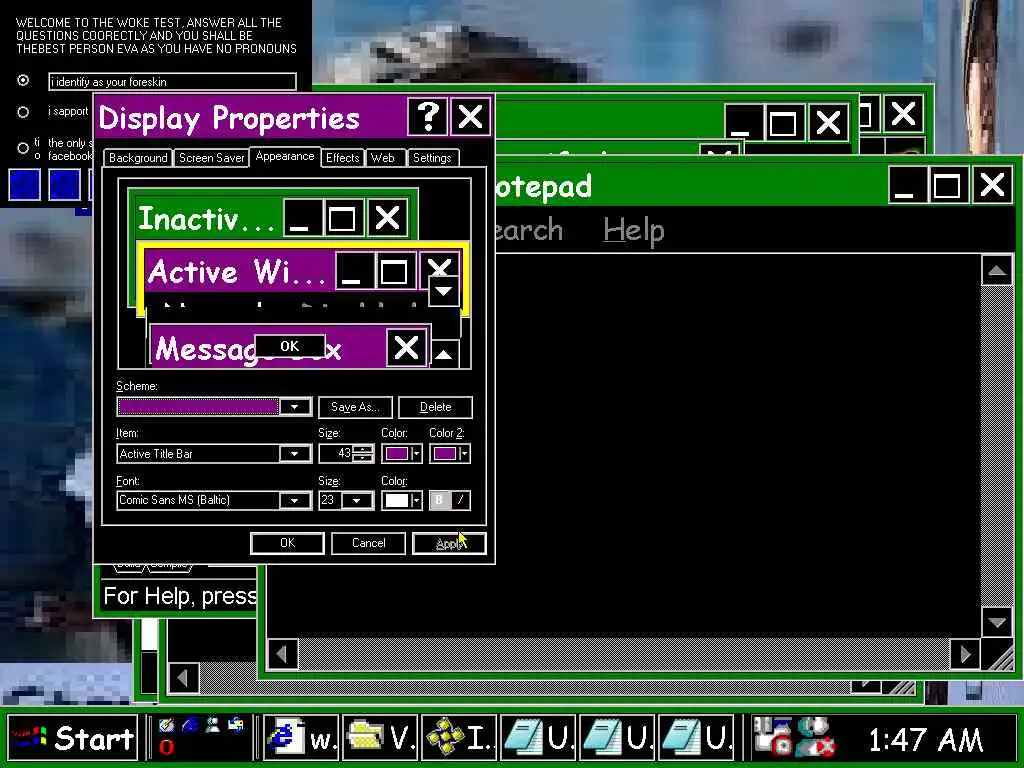Switch to the Screen Saver tab

(x=212, y=158)
